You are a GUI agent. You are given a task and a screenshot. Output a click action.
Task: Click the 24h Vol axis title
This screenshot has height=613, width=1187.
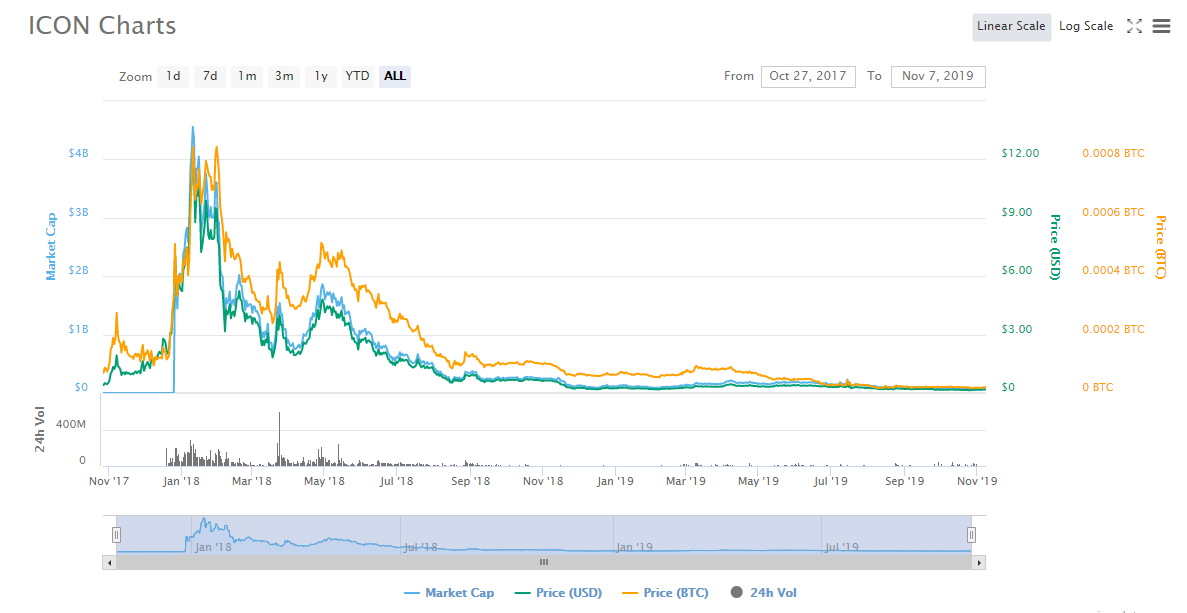pyautogui.click(x=40, y=429)
